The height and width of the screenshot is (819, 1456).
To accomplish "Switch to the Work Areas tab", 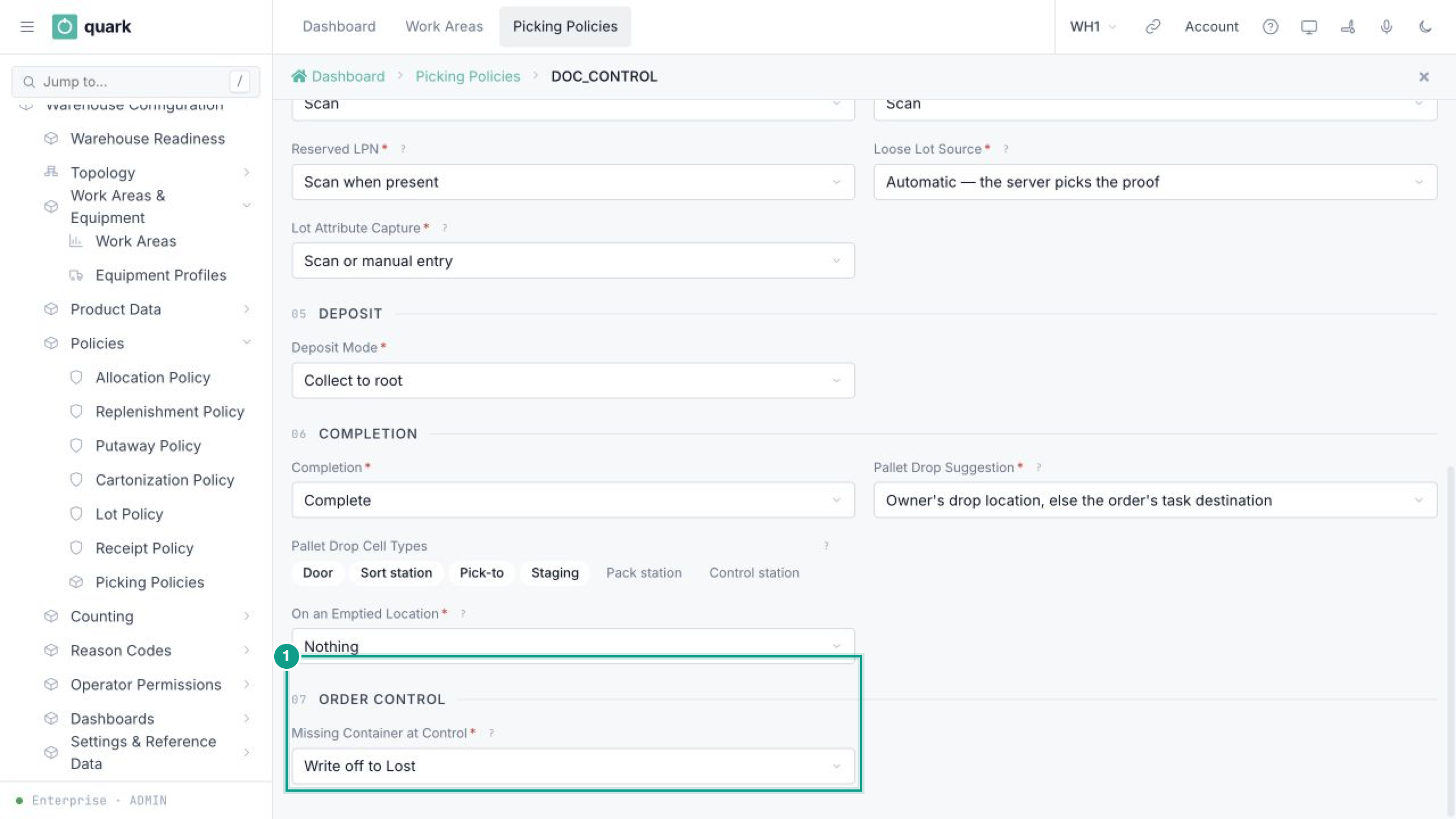I will coord(444,27).
